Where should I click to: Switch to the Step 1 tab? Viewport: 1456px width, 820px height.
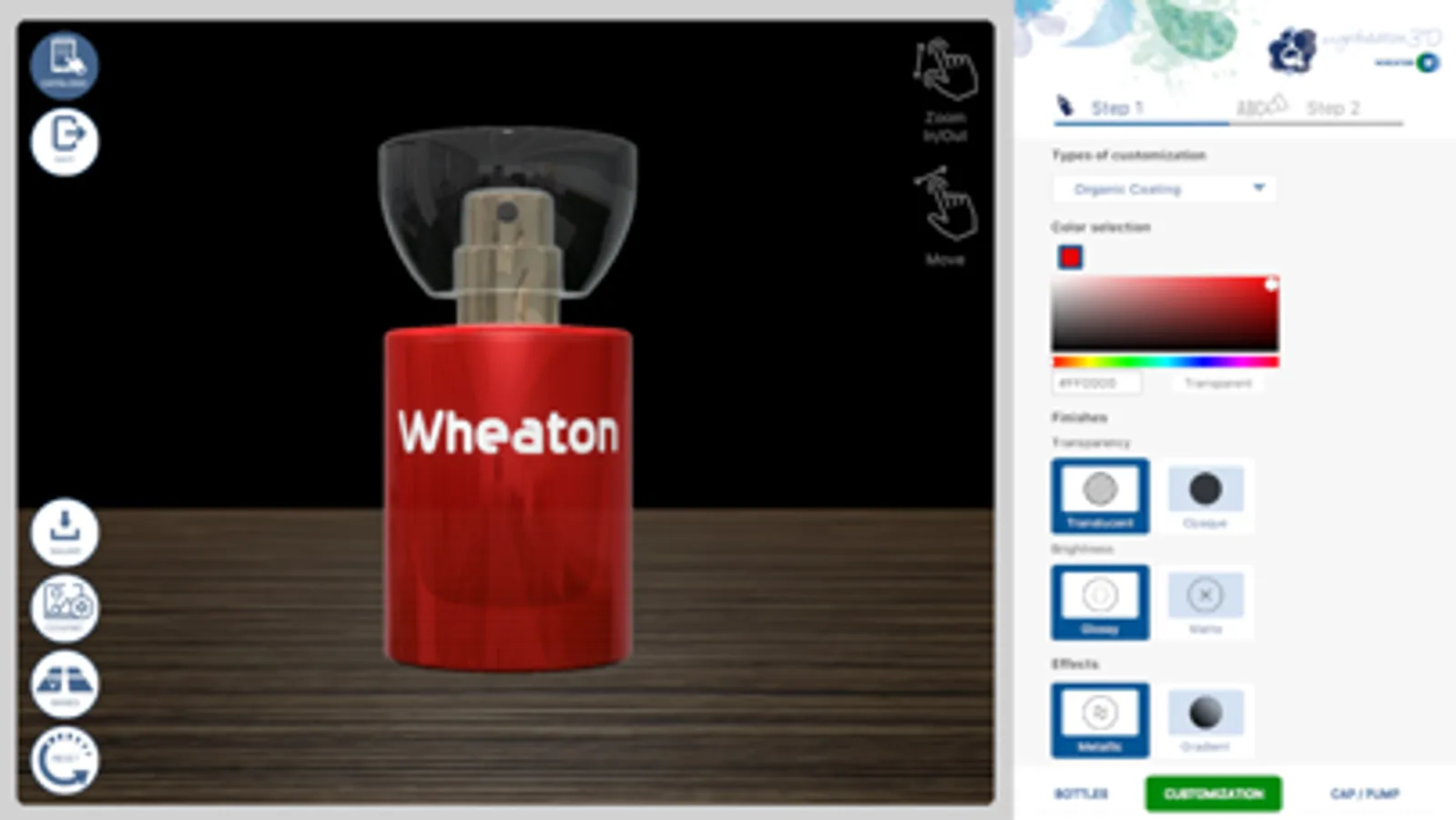click(x=1116, y=108)
